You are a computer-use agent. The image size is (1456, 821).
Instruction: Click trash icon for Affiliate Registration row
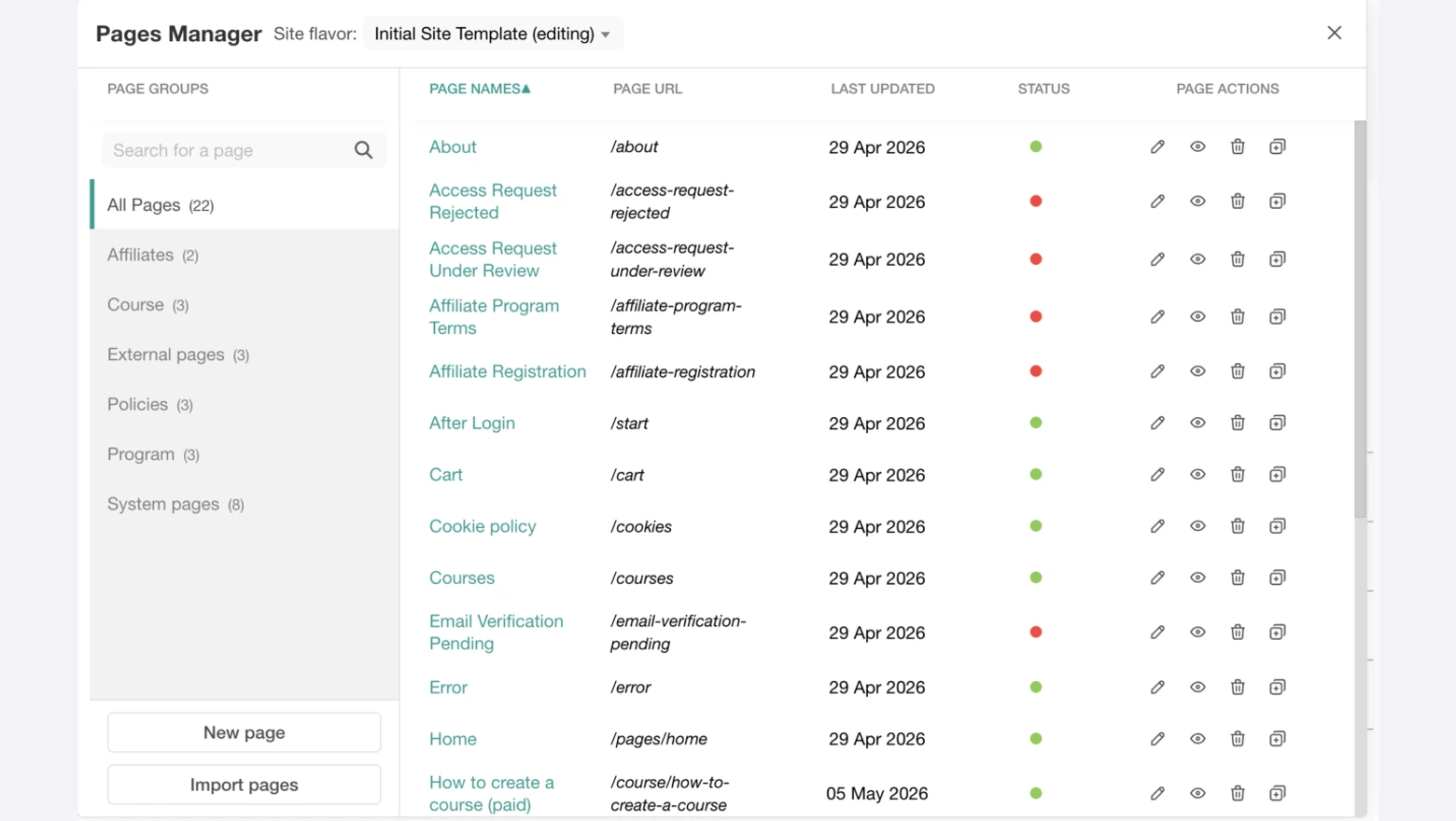[1238, 371]
